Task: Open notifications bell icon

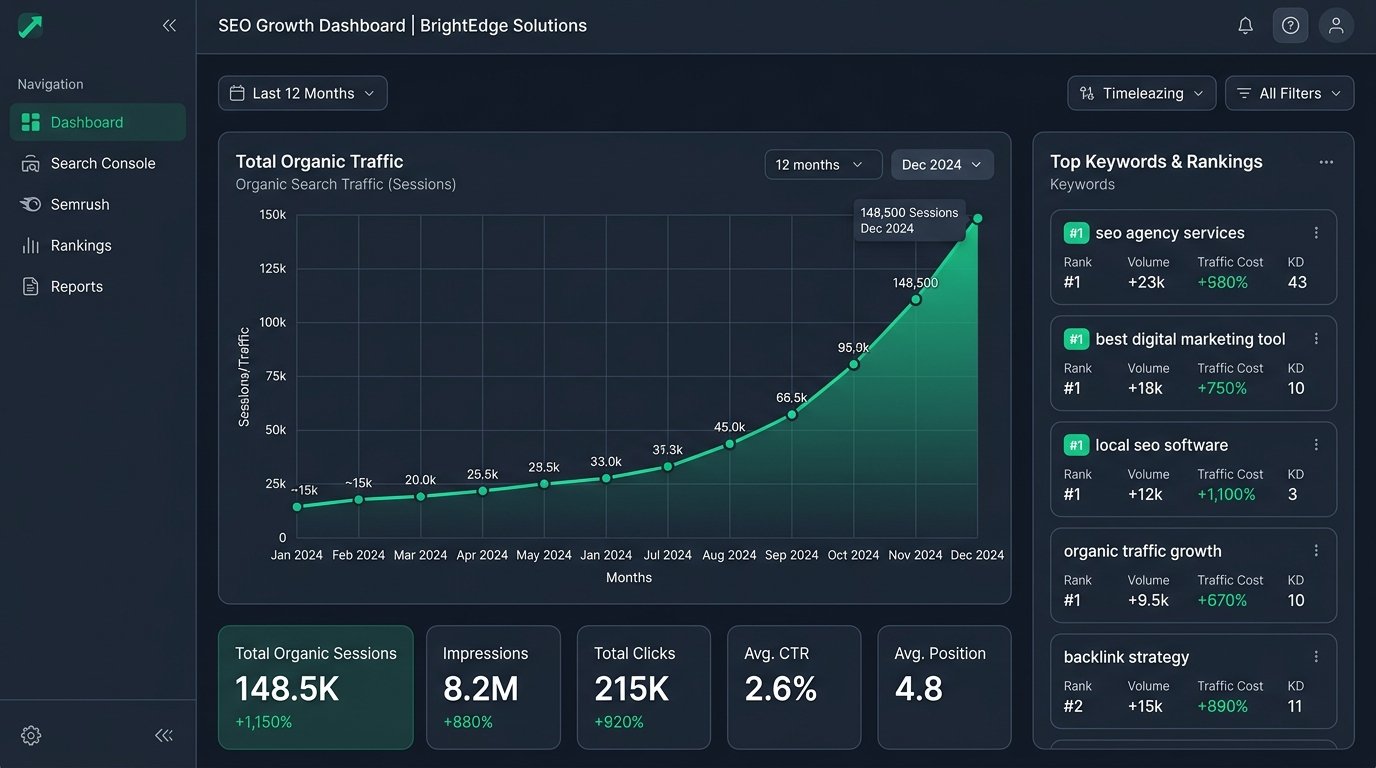Action: click(x=1245, y=26)
